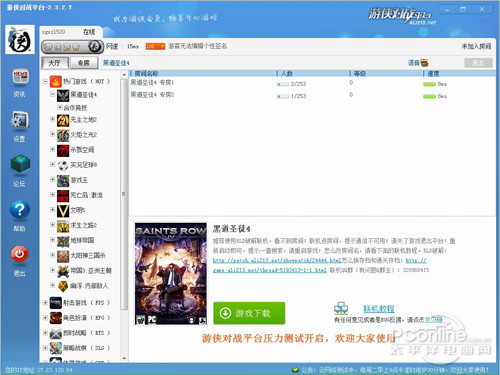Click the user avatar calligraphy logo
The height and width of the screenshot is (375, 500).
[x=20, y=39]
